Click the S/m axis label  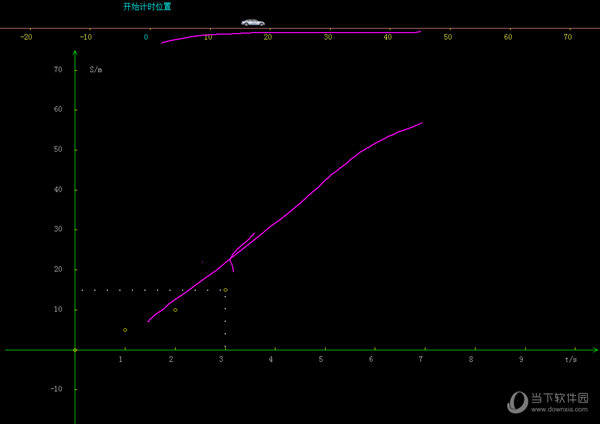pyautogui.click(x=95, y=70)
